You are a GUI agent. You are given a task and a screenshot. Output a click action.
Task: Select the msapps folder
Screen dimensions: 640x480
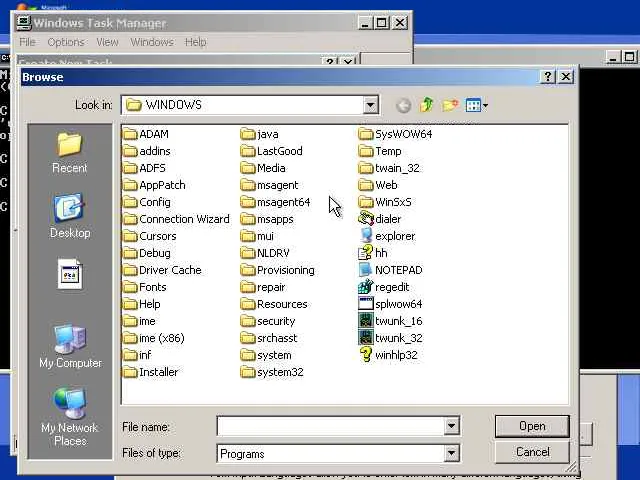267,219
